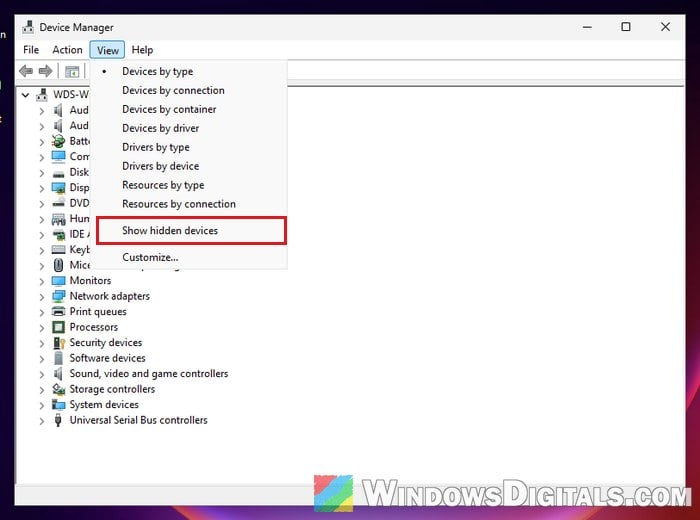
Task: Close the open View menu
Action: [108, 50]
